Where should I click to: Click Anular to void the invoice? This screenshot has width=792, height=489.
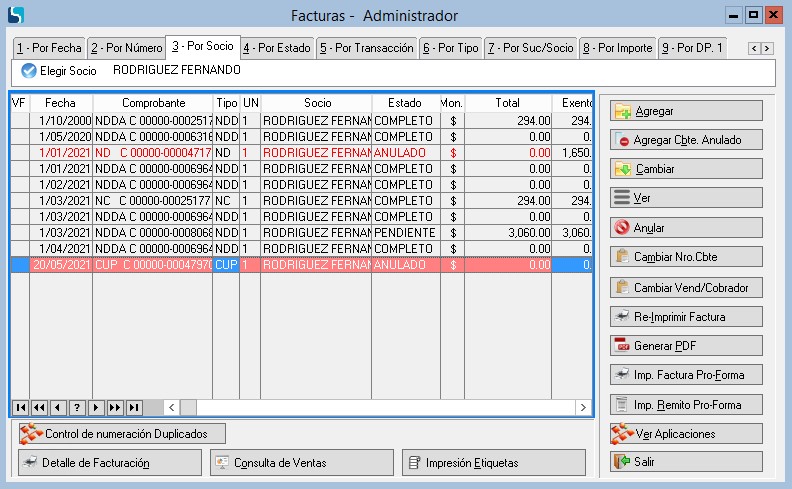(685, 228)
